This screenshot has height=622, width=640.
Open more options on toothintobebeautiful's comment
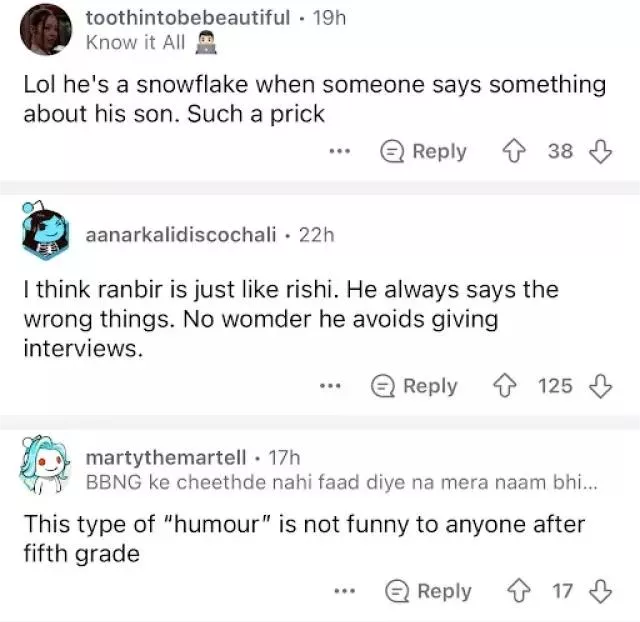pyautogui.click(x=340, y=152)
